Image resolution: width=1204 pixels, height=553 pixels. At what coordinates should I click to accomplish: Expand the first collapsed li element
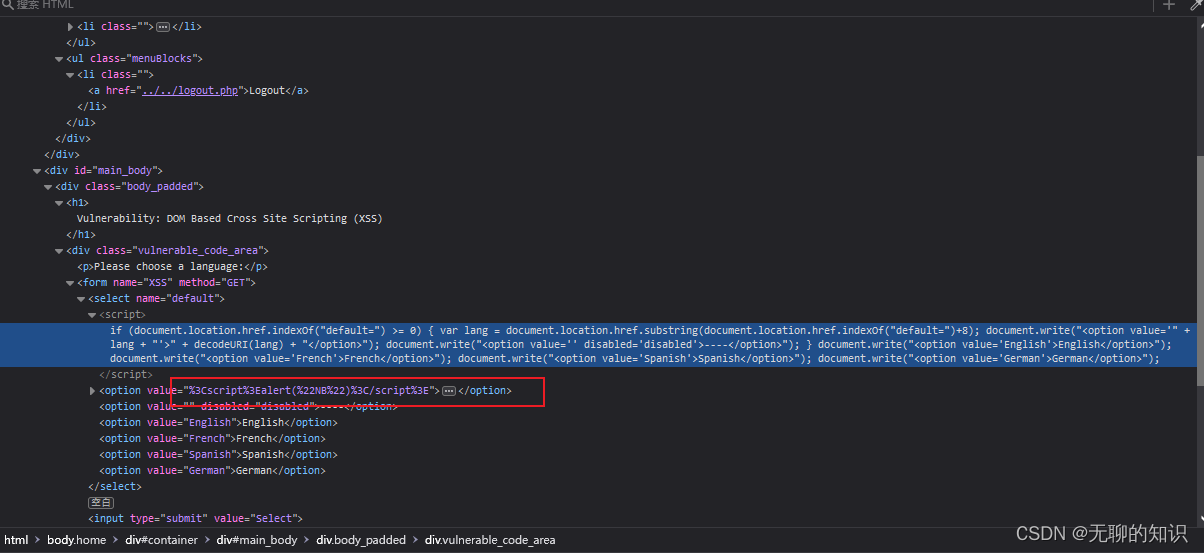(70, 27)
